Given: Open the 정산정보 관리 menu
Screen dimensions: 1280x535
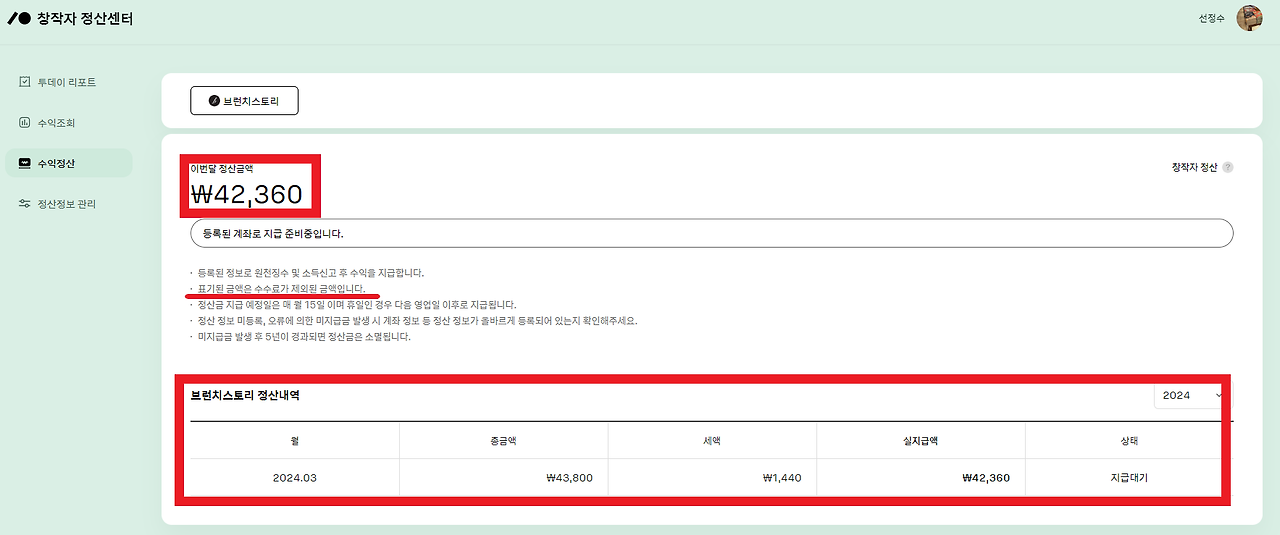Looking at the screenshot, I should coord(68,204).
